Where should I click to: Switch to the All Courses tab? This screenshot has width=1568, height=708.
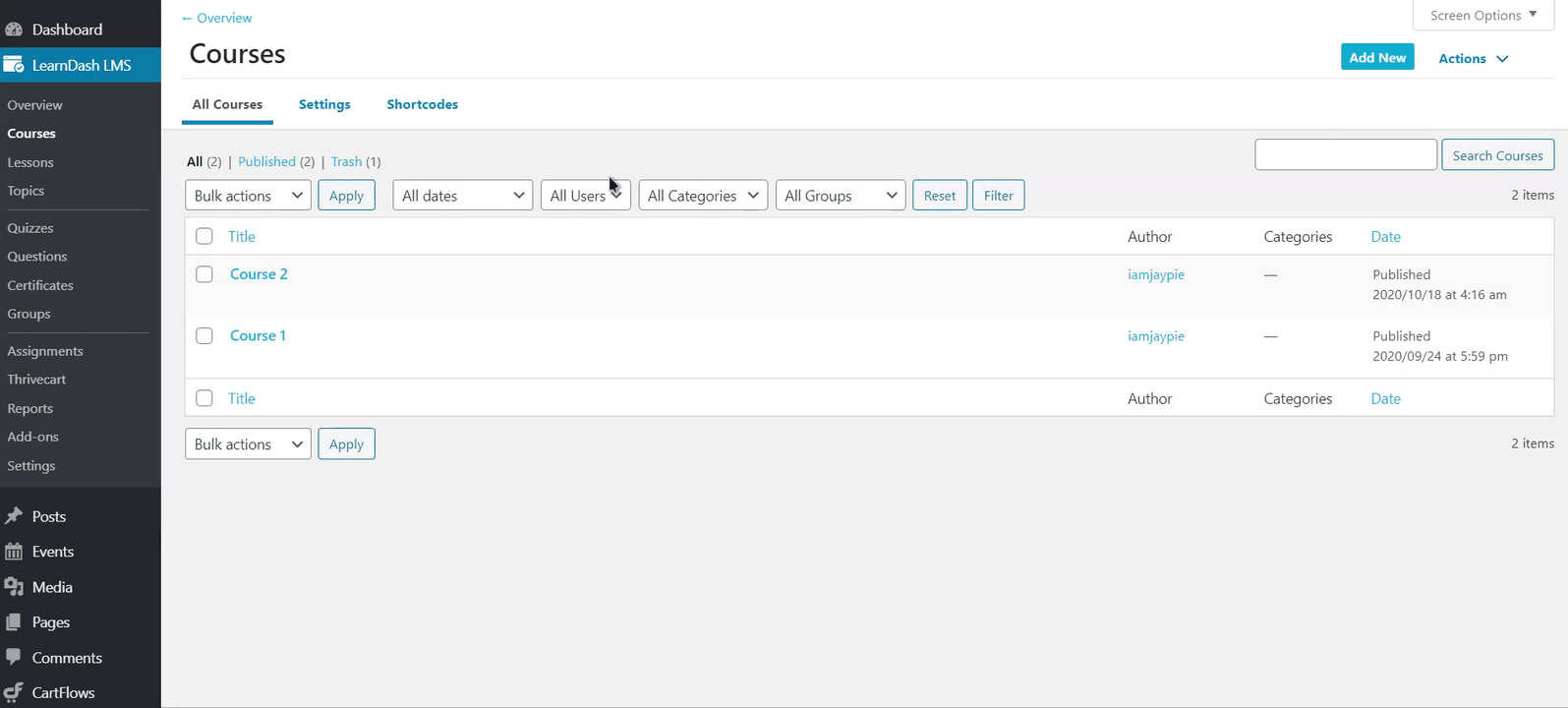coord(227,104)
